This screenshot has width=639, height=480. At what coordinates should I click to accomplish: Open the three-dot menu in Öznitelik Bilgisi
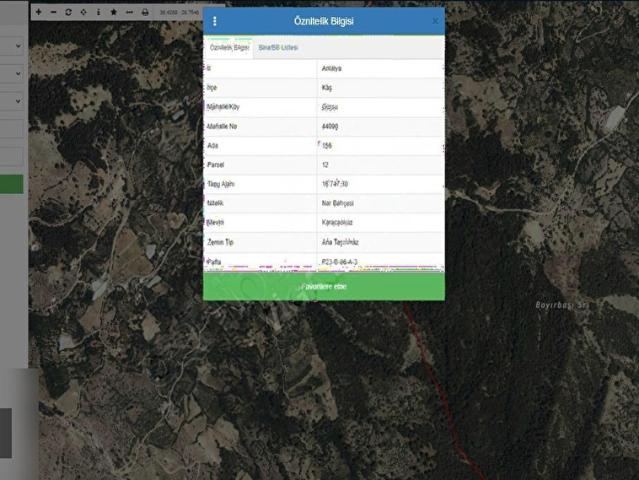point(215,21)
